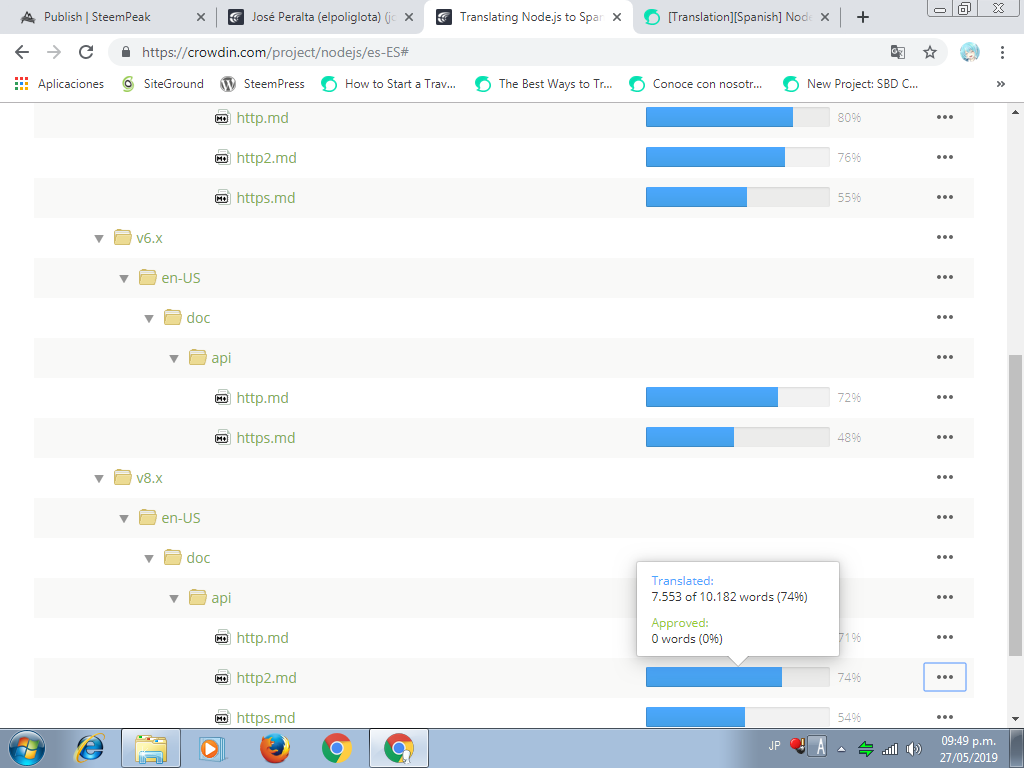
Task: Open the https.md file under v6.x
Action: (x=265, y=437)
